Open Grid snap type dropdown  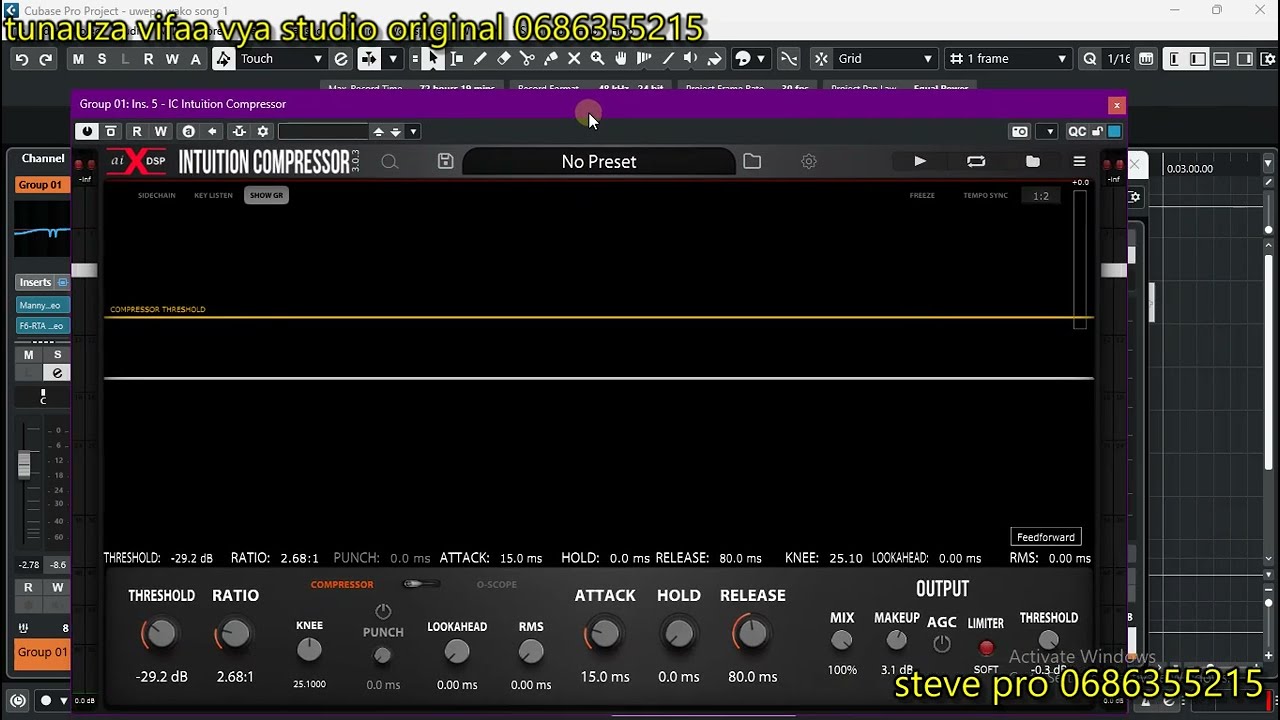coord(884,59)
